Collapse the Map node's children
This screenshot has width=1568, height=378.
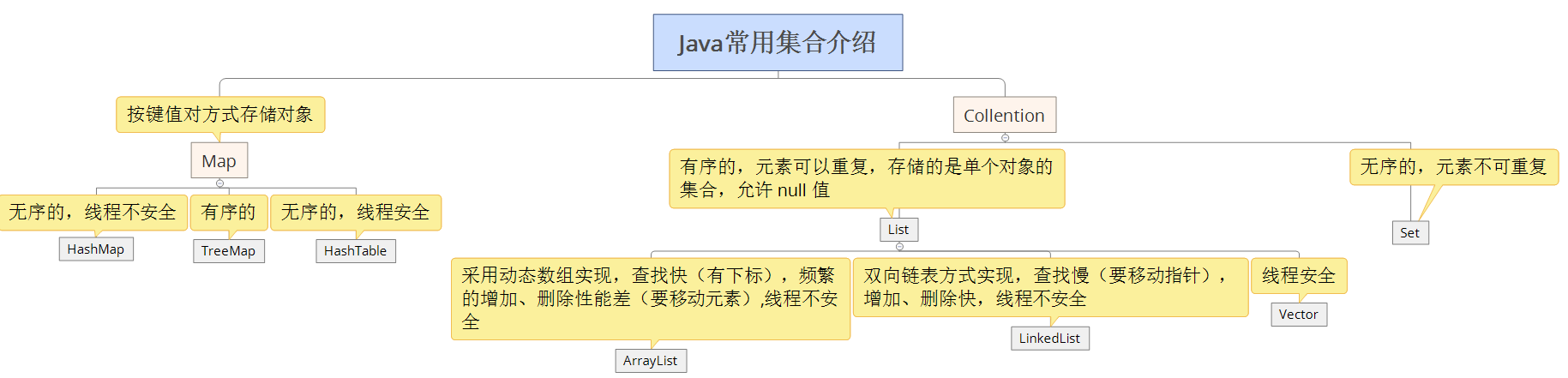coord(219,183)
